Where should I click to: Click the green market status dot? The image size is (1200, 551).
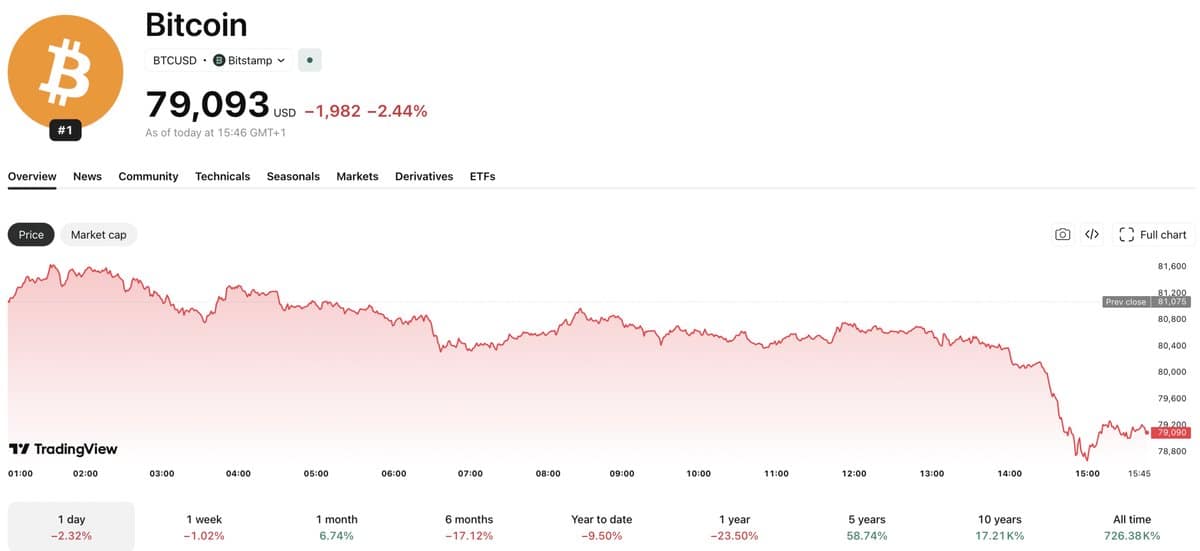pos(310,60)
